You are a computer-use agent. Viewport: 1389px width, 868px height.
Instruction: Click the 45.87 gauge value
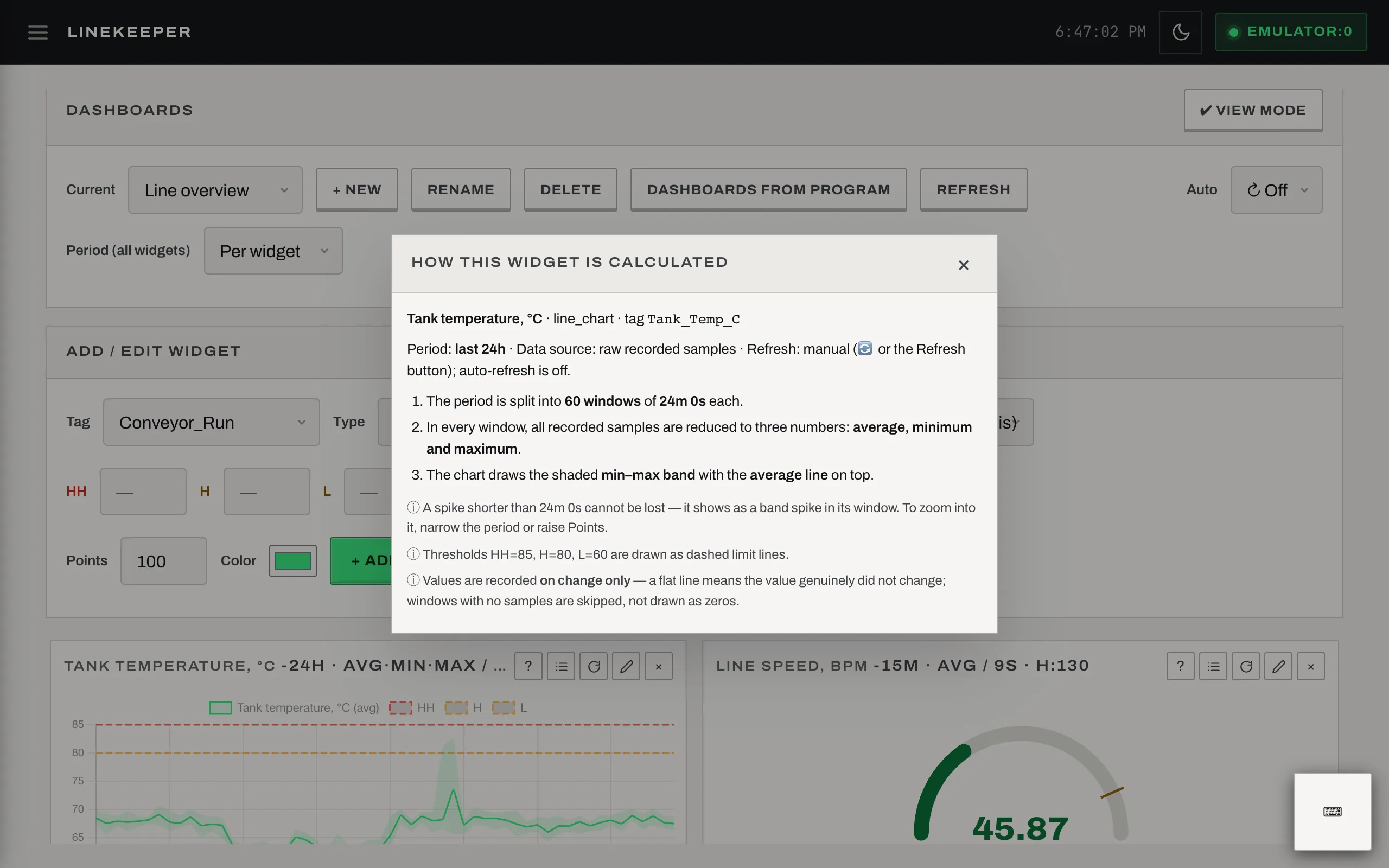1020,828
